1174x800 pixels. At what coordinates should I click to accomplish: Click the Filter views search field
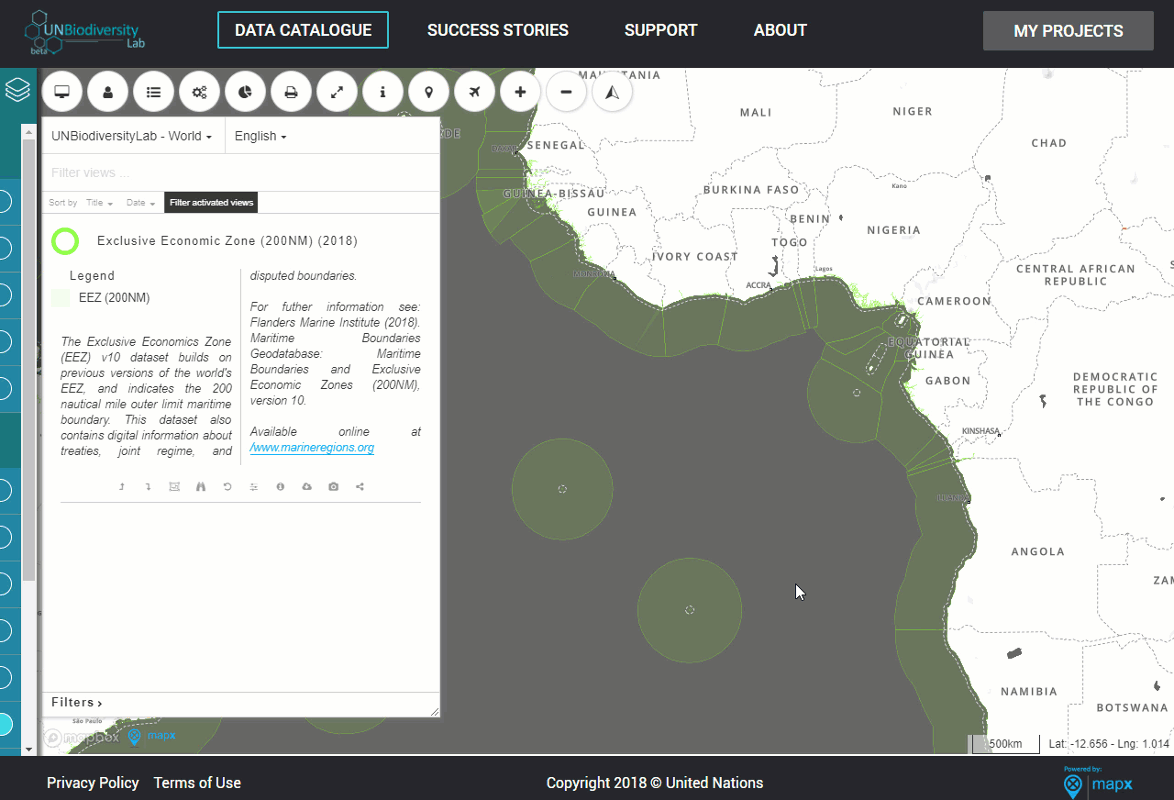pos(240,173)
